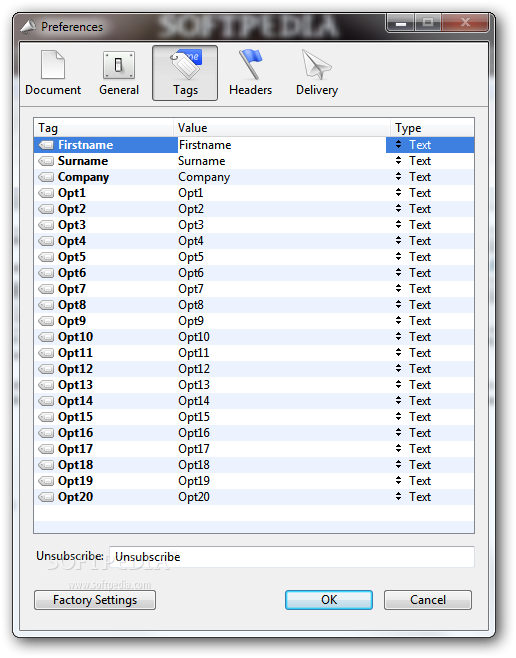516x658 pixels.
Task: Select the bold Opt10 tag name
Action: point(76,337)
